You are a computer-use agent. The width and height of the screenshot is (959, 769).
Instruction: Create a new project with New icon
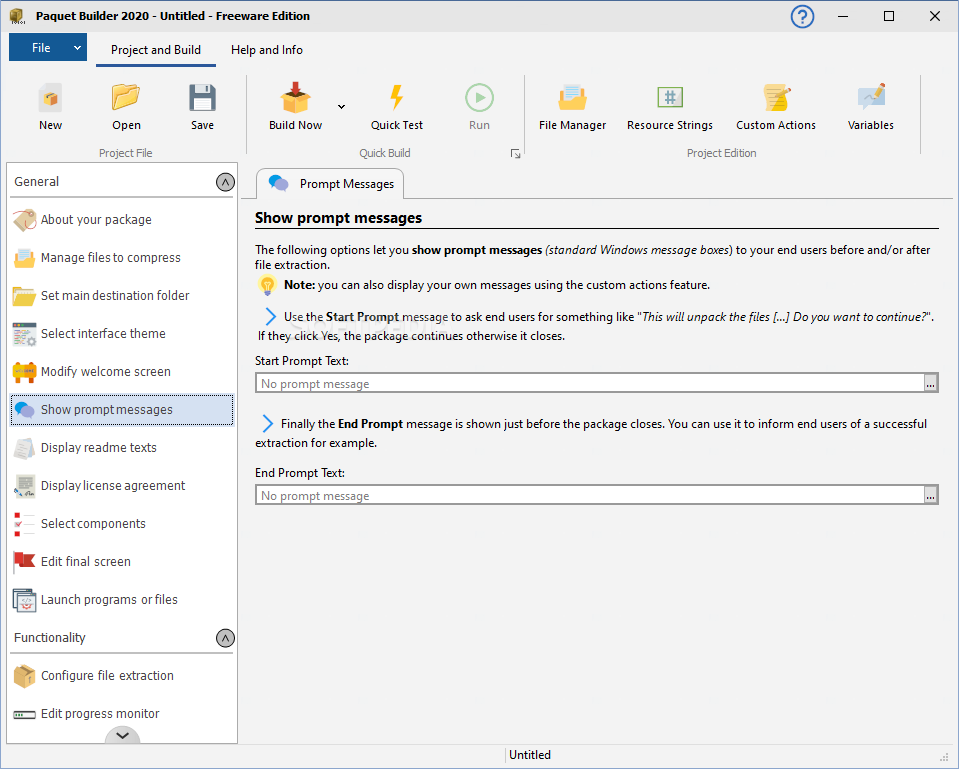50,107
